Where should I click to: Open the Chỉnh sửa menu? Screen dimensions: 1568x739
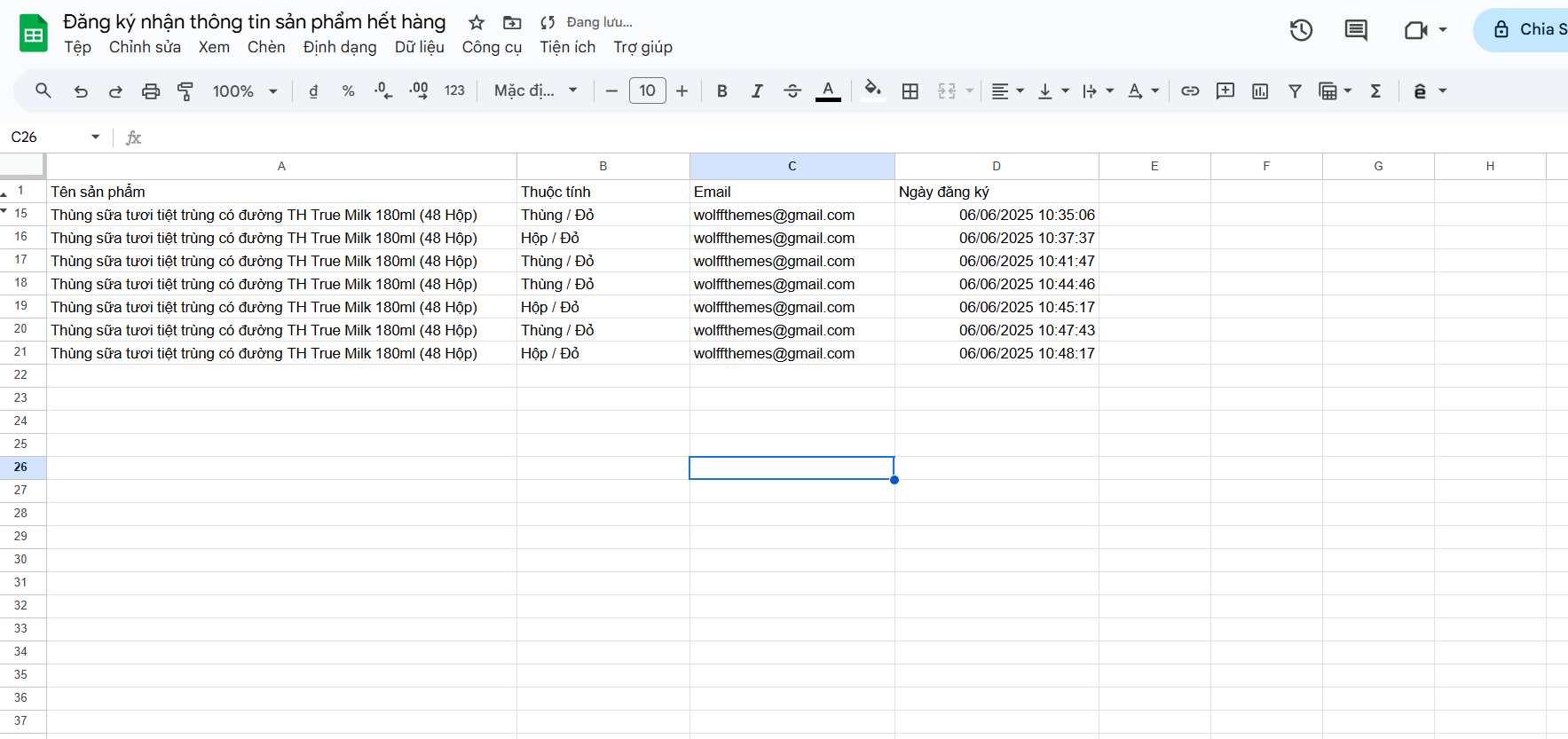point(145,47)
